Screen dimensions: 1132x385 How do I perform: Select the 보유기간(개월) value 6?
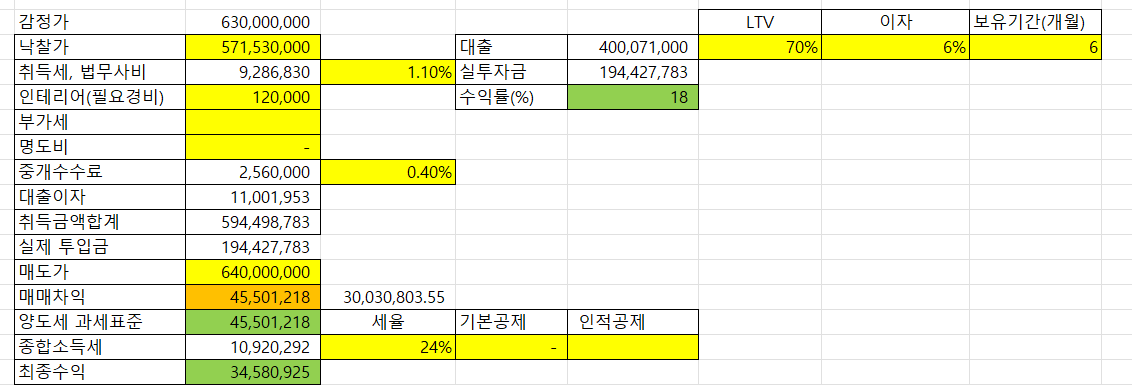tap(1036, 48)
